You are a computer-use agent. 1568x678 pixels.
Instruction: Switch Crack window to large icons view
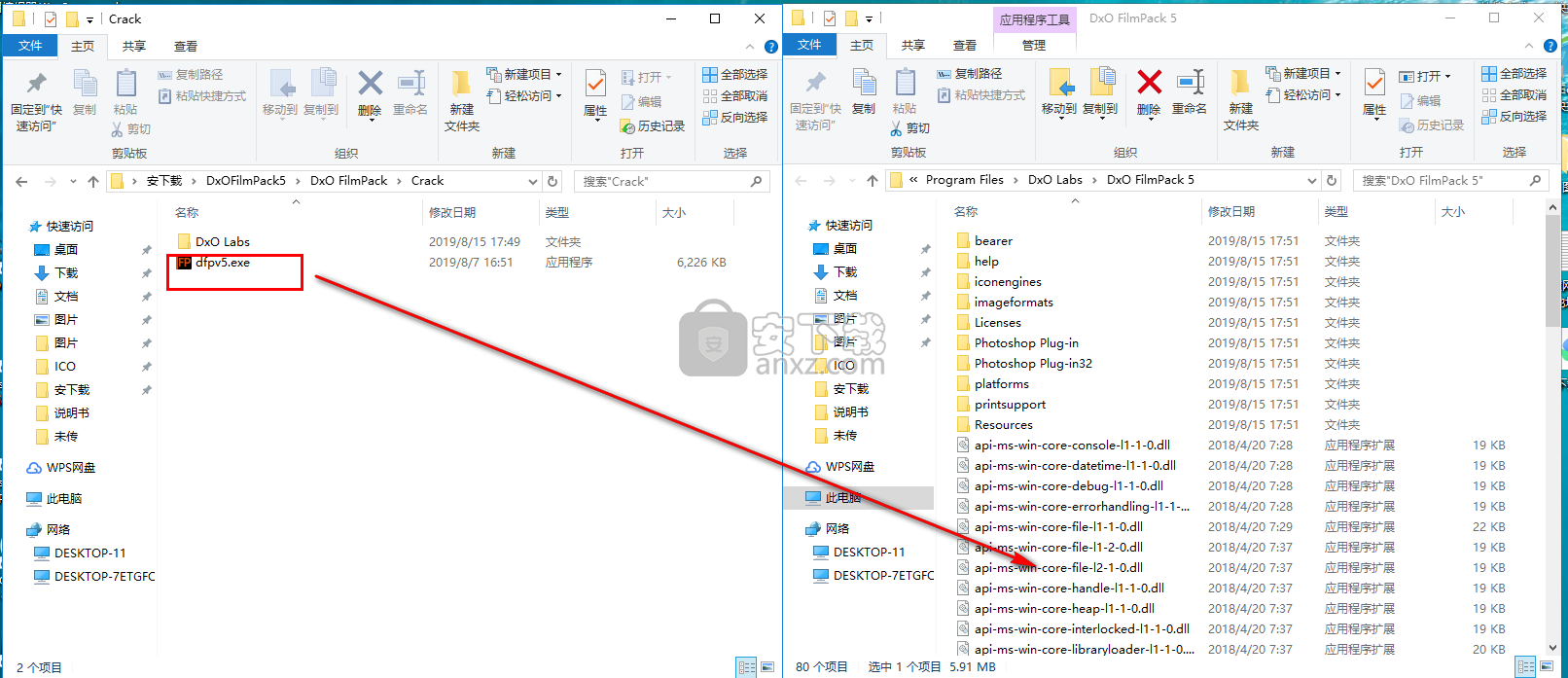[x=767, y=667]
